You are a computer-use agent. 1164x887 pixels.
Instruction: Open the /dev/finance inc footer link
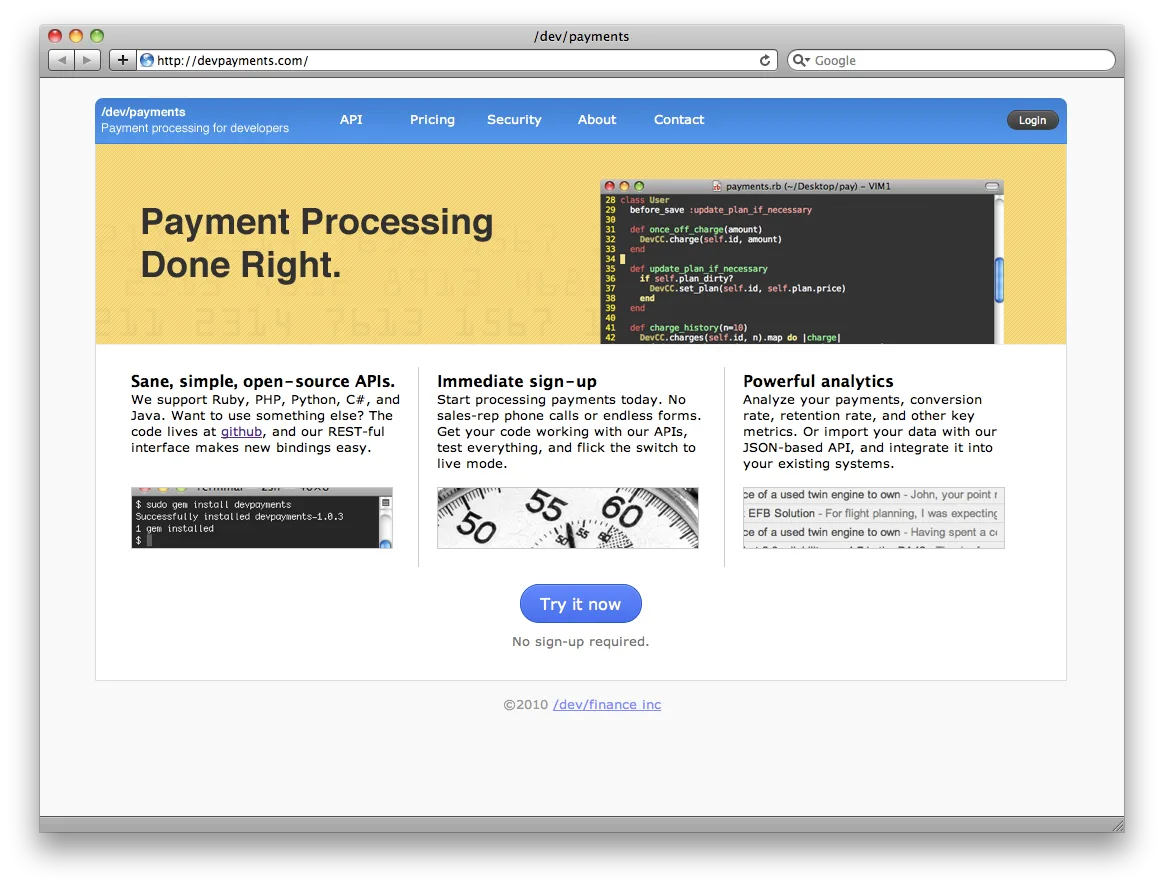pyautogui.click(x=607, y=704)
